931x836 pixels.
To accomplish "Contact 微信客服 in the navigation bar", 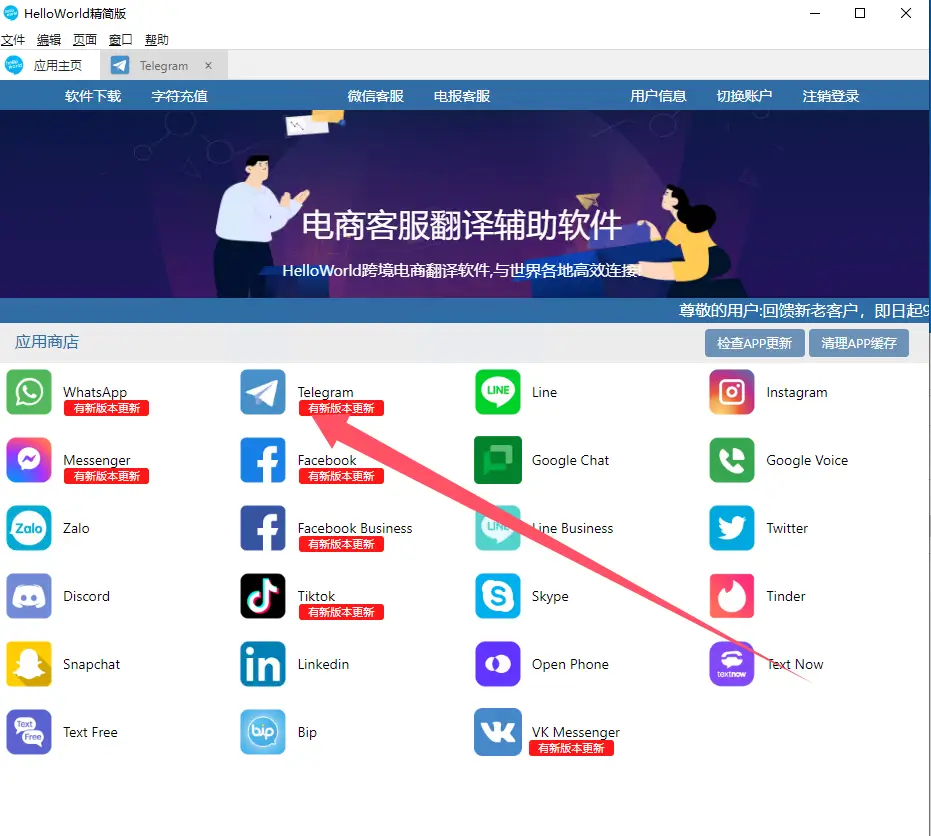I will click(x=375, y=96).
